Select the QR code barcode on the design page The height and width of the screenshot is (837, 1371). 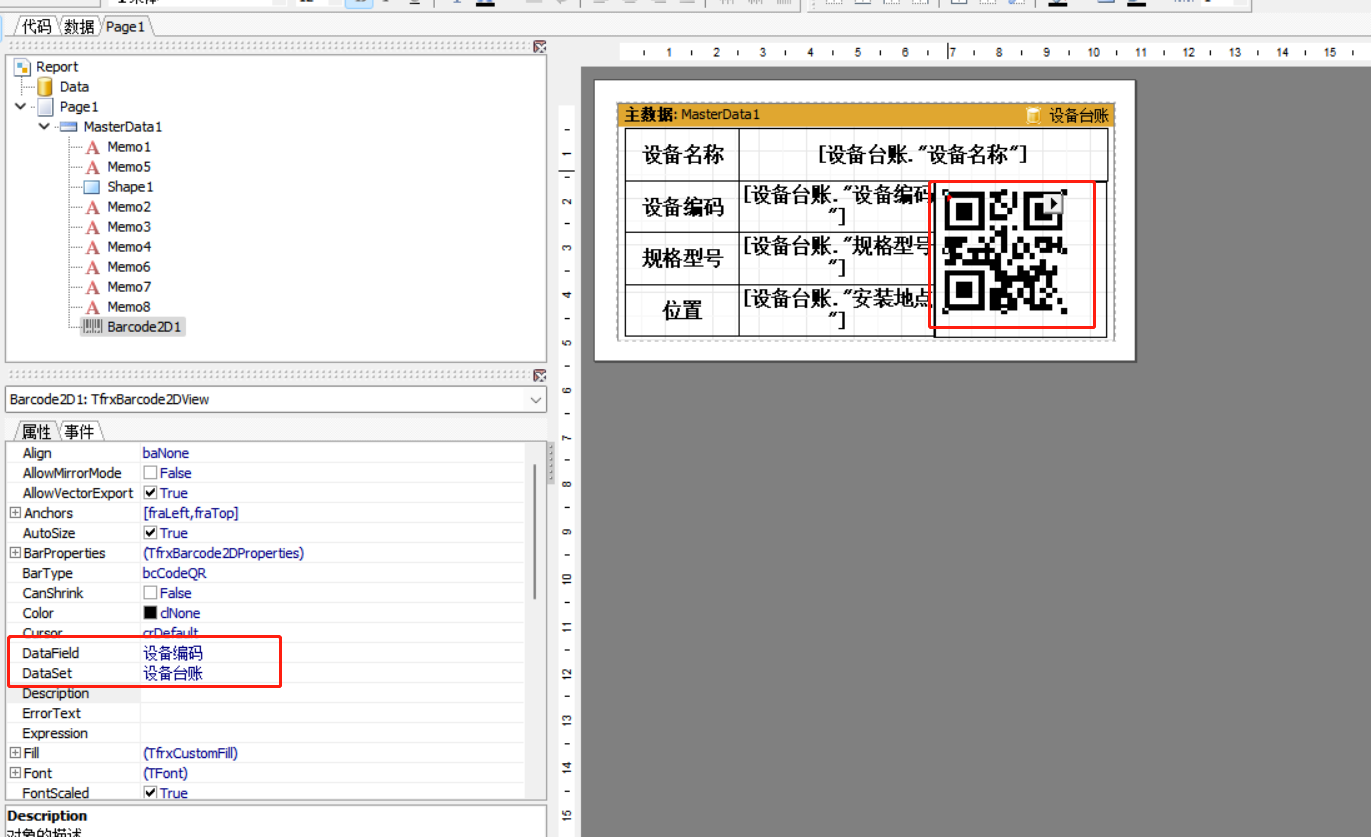pyautogui.click(x=1007, y=252)
